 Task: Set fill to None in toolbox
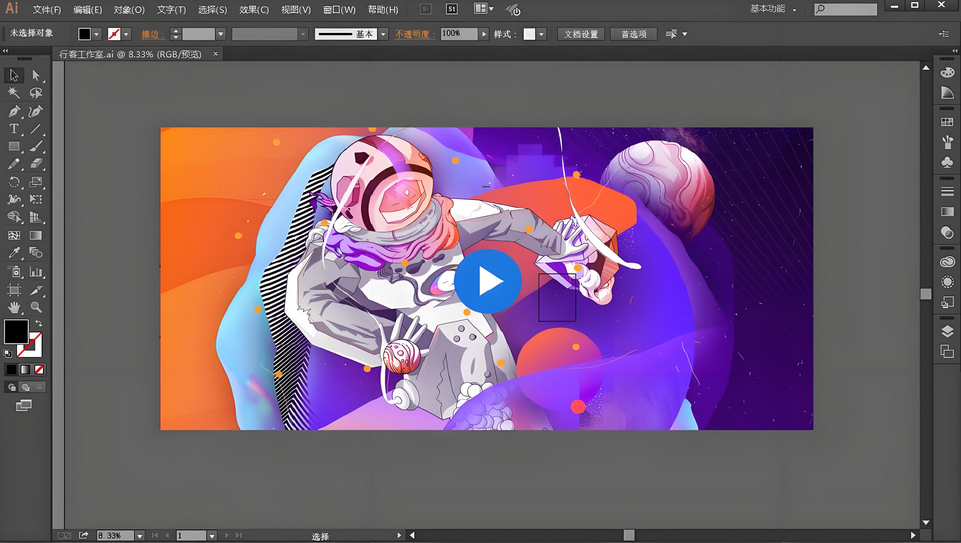tap(37, 370)
